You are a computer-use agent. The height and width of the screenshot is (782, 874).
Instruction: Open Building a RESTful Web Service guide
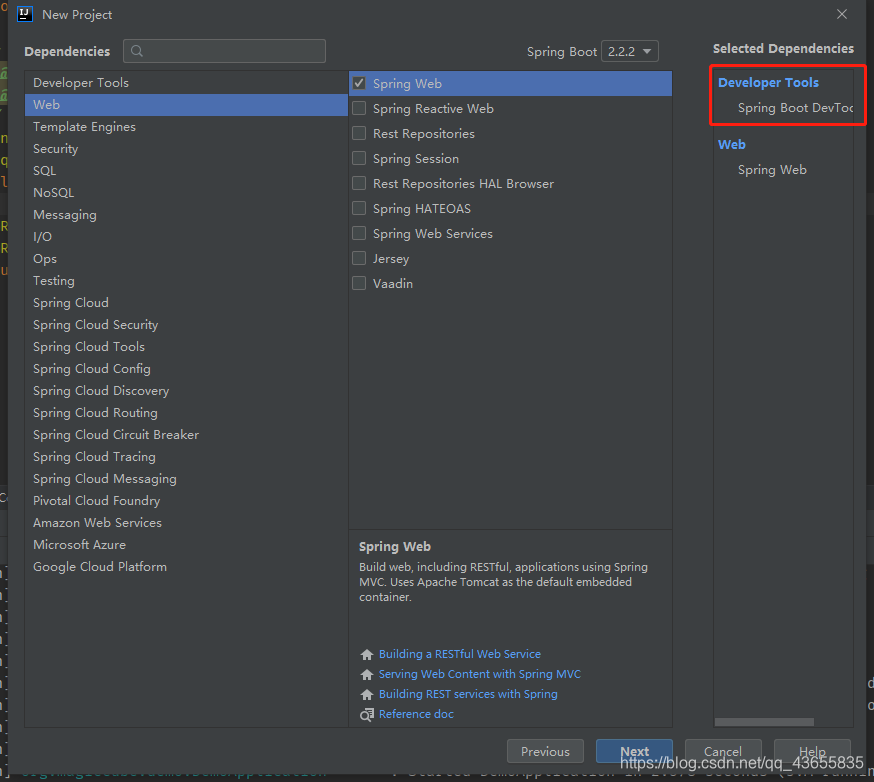tap(460, 654)
